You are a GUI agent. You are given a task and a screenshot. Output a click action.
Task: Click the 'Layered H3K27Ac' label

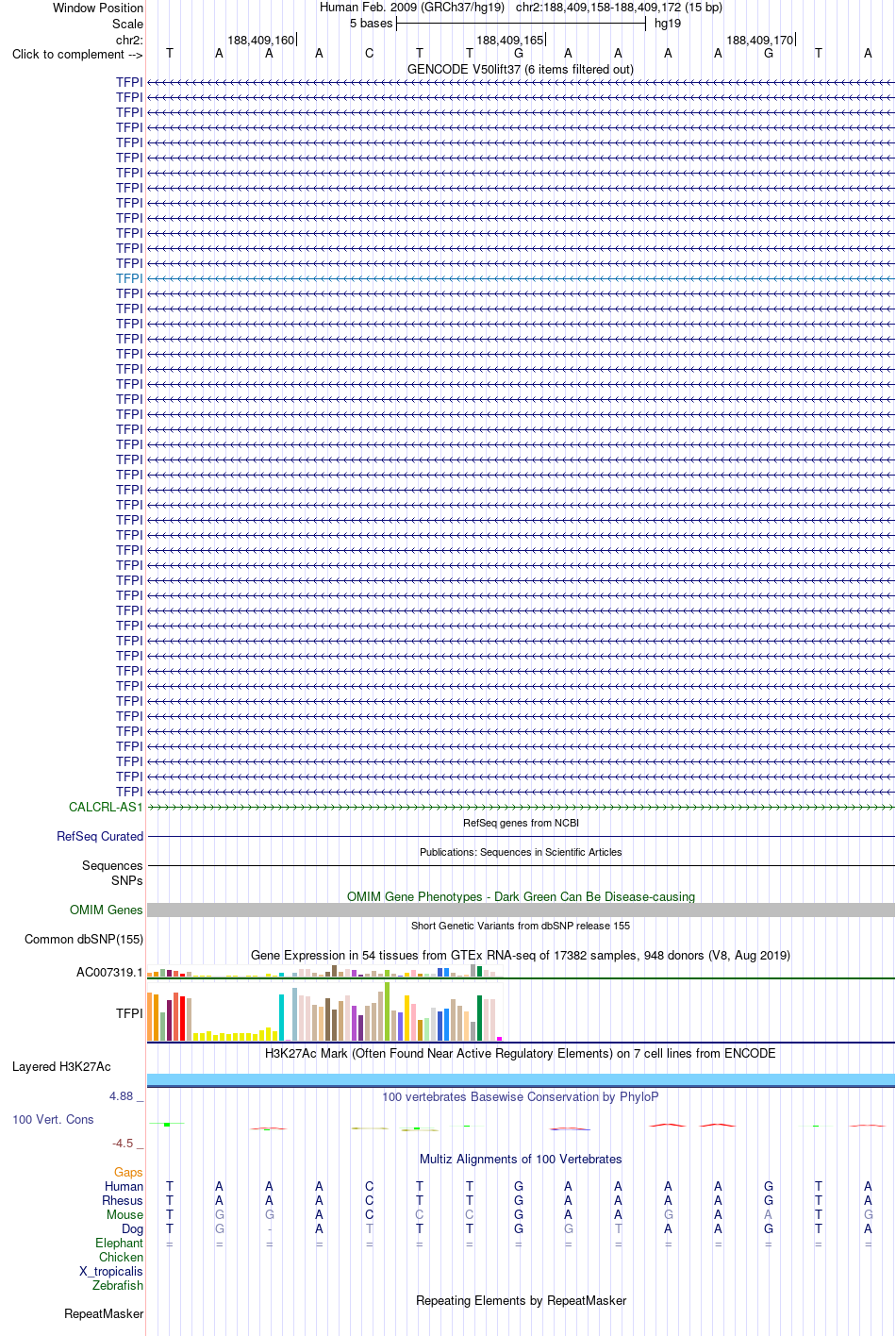pos(61,1066)
